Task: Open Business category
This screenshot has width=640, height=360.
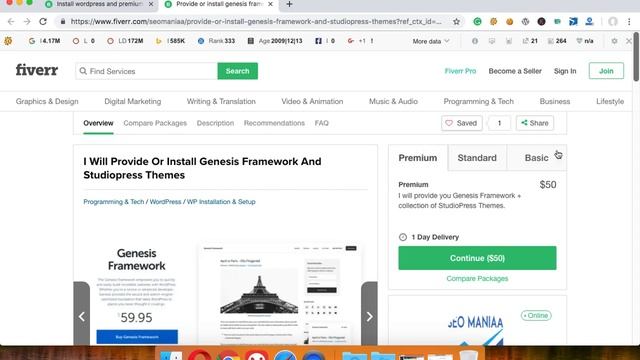Action: click(555, 101)
